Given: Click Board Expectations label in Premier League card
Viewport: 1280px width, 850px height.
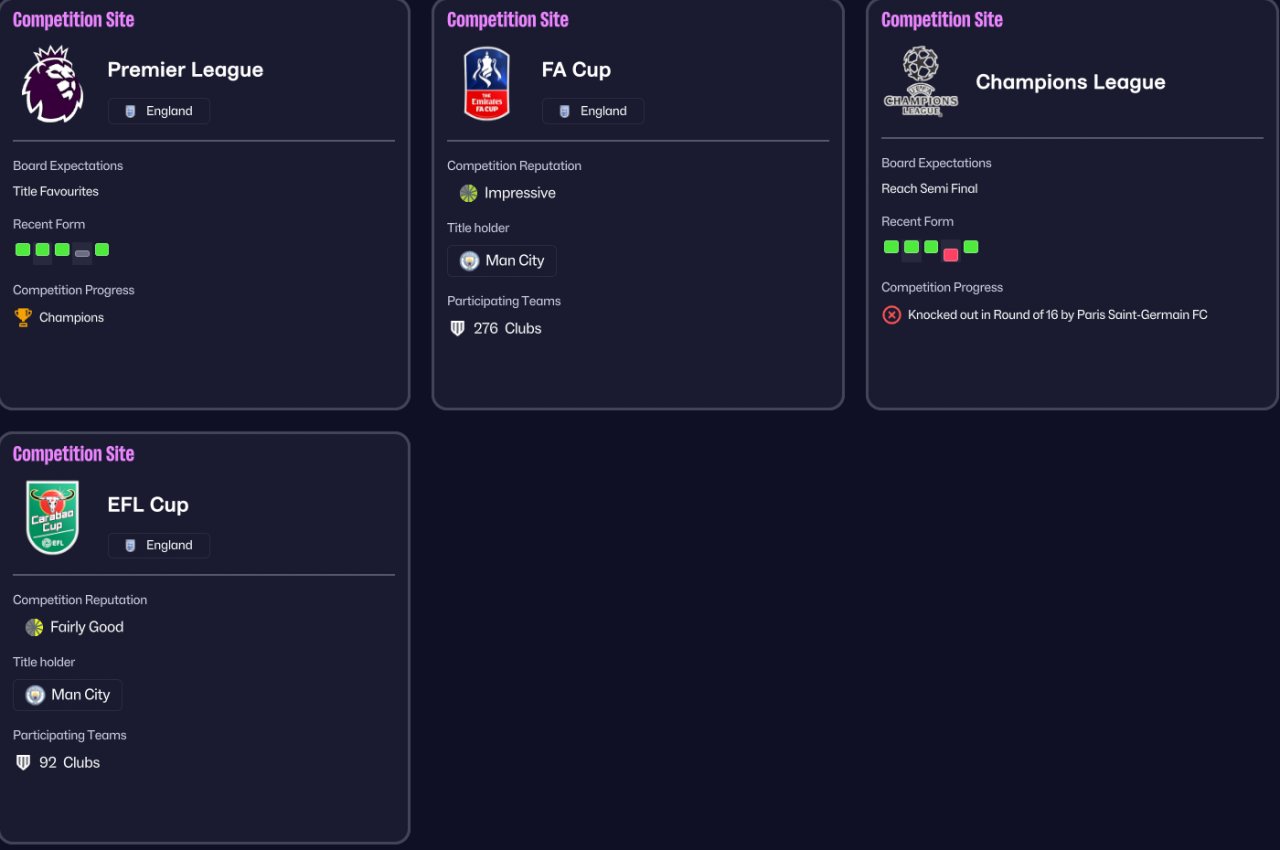Looking at the screenshot, I should click(x=68, y=166).
